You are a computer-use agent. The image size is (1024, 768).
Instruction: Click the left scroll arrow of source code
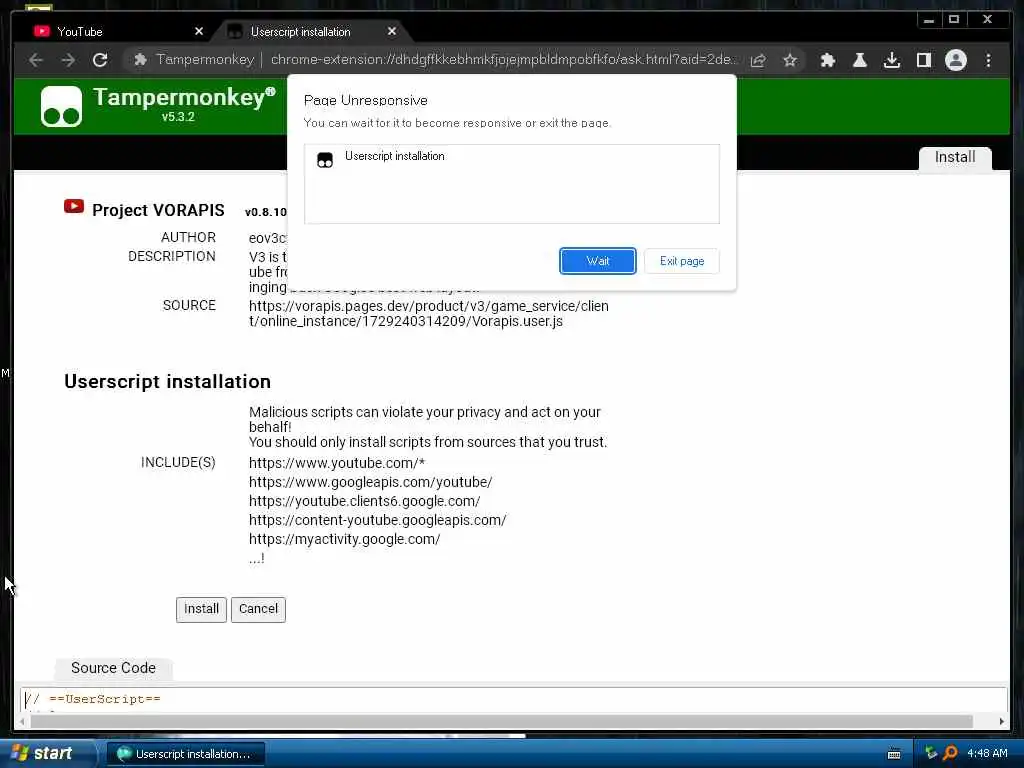coord(23,721)
